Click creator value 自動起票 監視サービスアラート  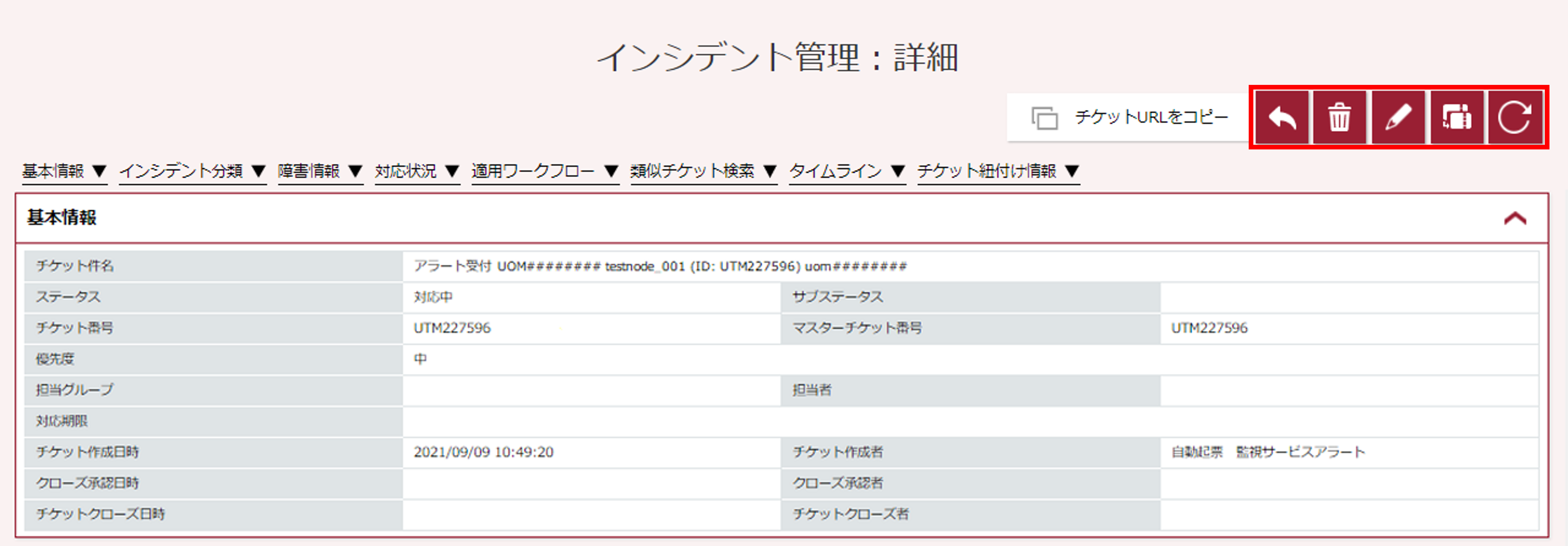coord(1269,452)
